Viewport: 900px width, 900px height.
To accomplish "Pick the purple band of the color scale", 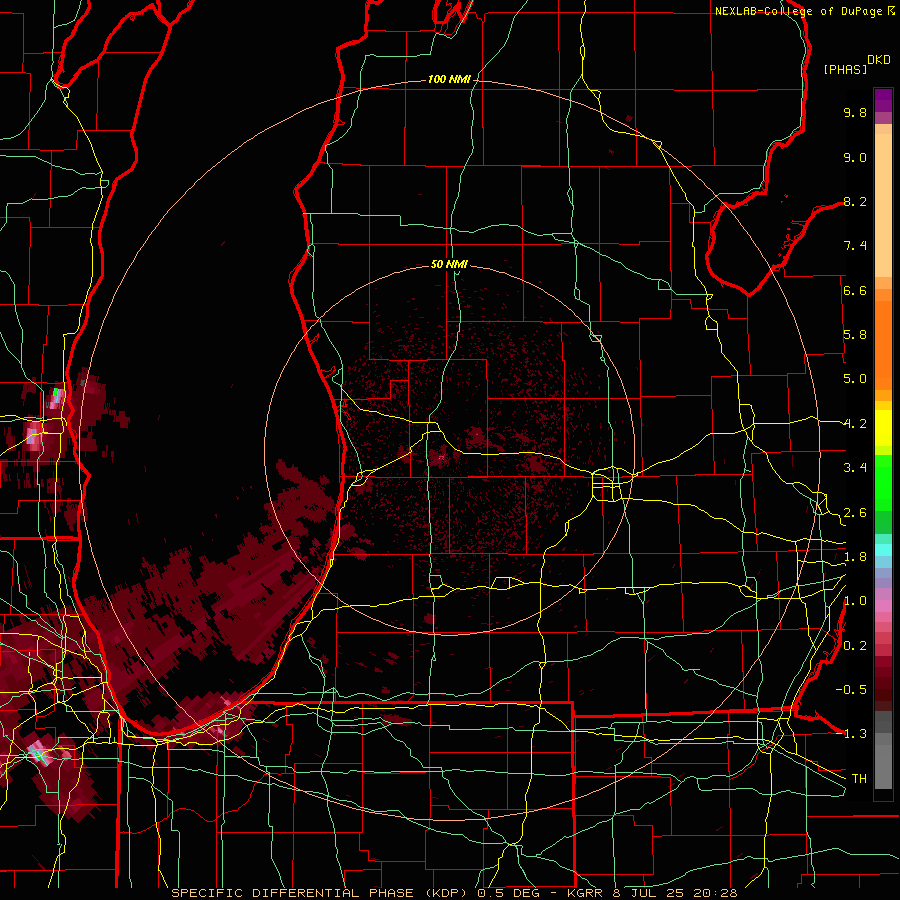I will (883, 100).
